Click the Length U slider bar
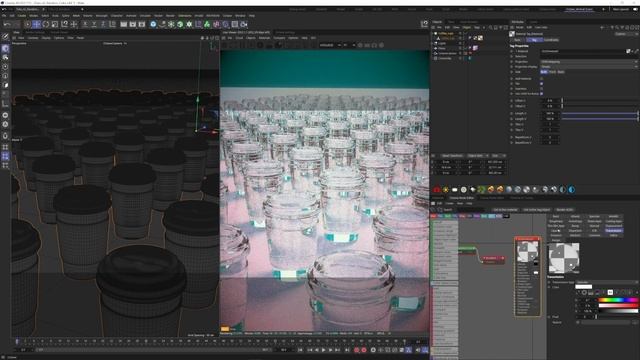 (x=600, y=113)
